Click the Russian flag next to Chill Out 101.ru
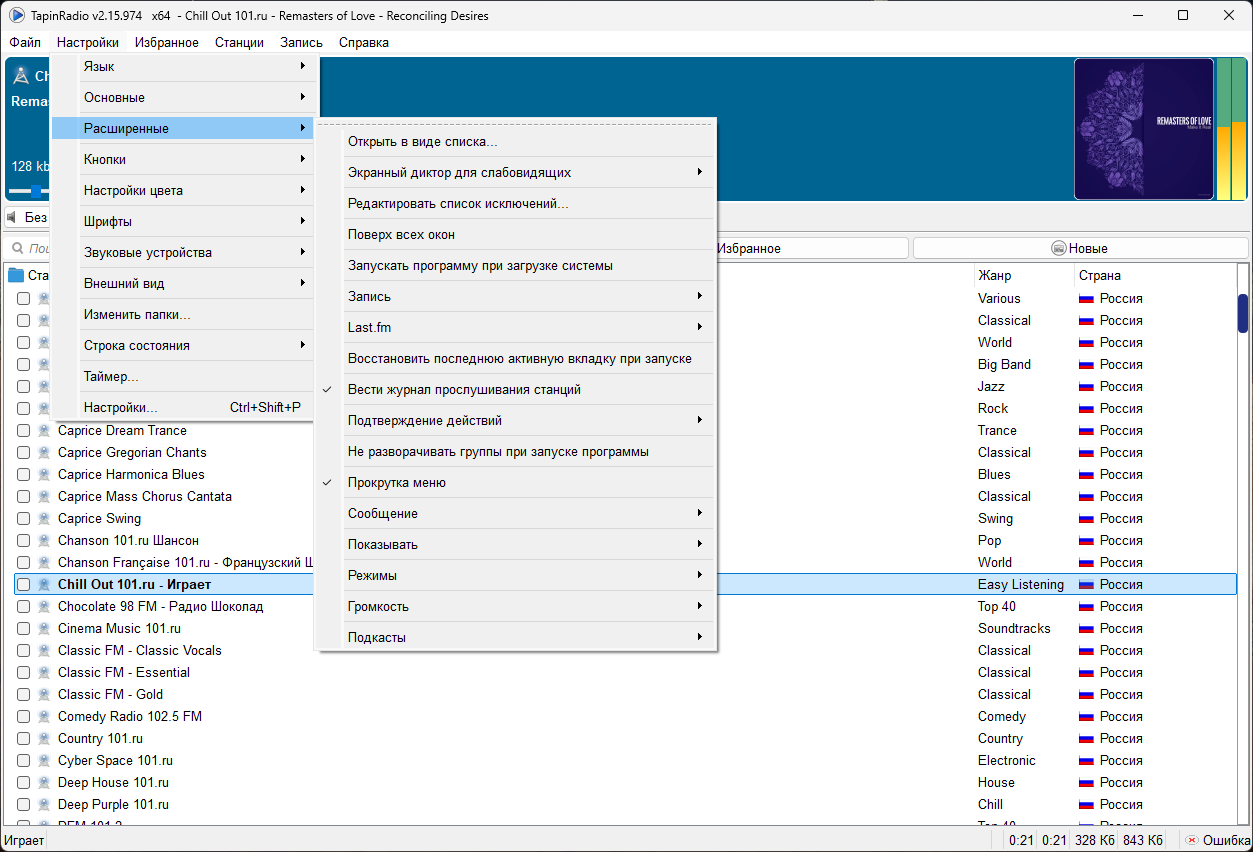The width and height of the screenshot is (1253, 852). click(1086, 584)
